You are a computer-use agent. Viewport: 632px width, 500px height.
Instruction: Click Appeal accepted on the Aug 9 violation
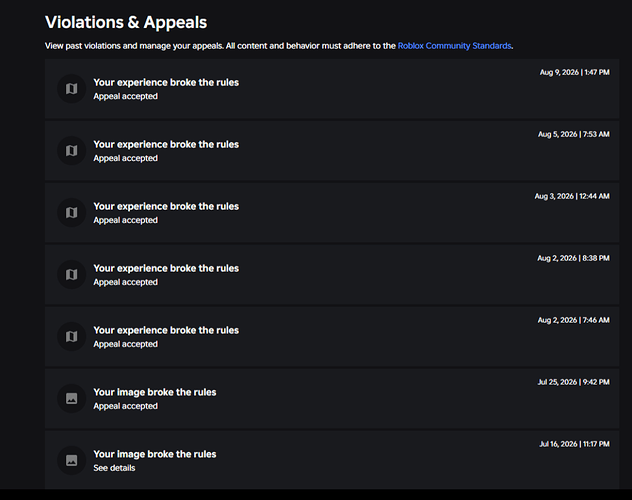pyautogui.click(x=125, y=96)
